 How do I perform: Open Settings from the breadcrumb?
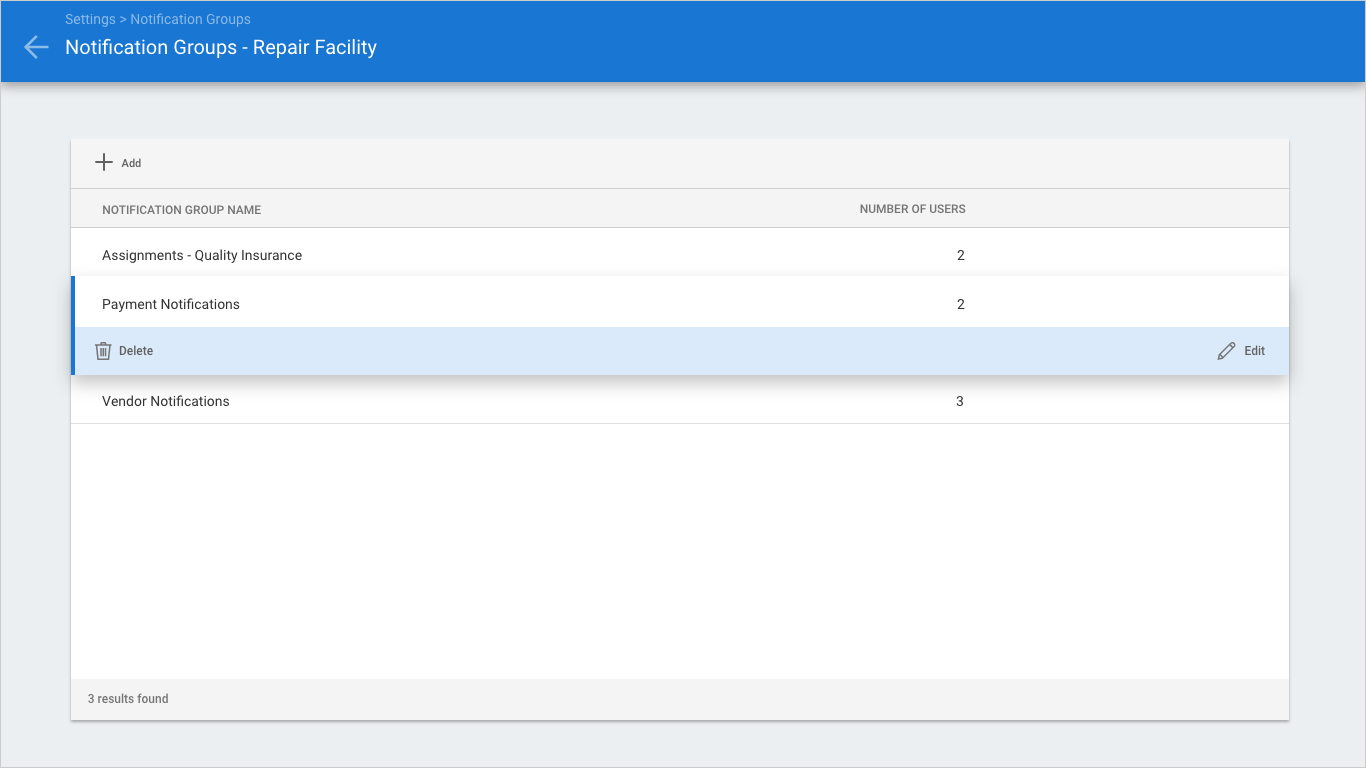pos(90,19)
